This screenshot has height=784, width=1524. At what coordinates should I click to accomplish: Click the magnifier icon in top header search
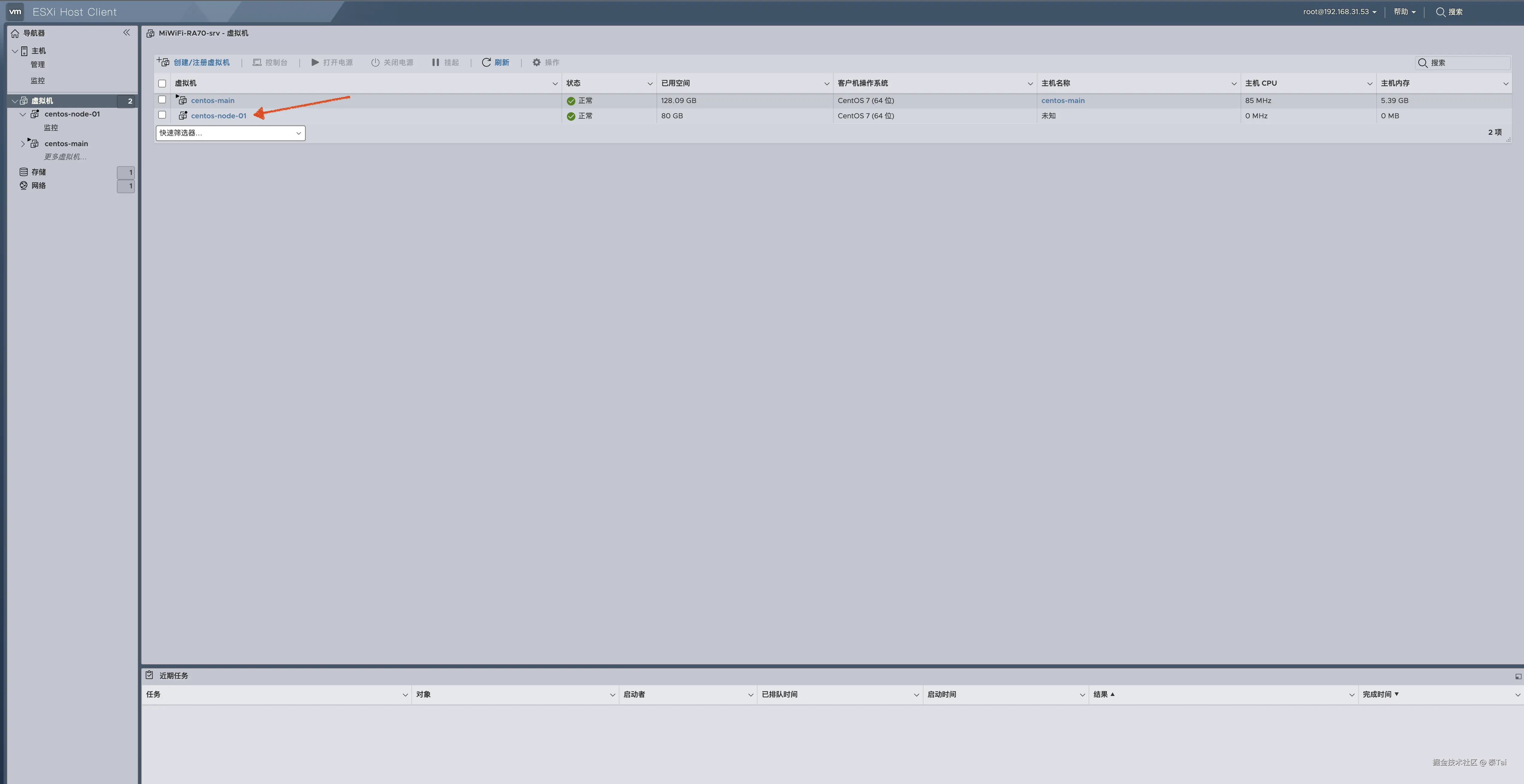pyautogui.click(x=1441, y=12)
